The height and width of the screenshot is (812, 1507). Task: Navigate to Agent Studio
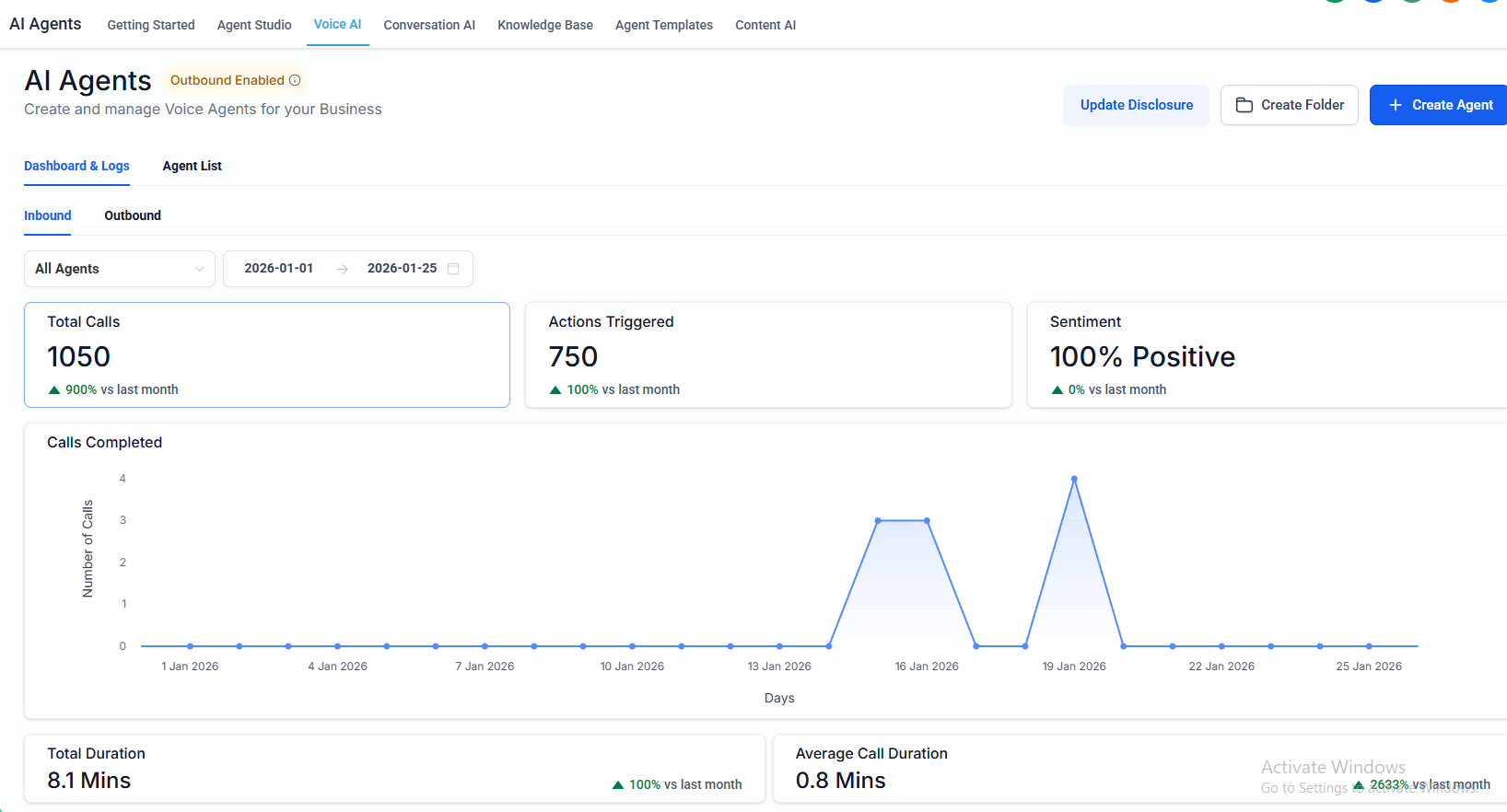coord(254,25)
